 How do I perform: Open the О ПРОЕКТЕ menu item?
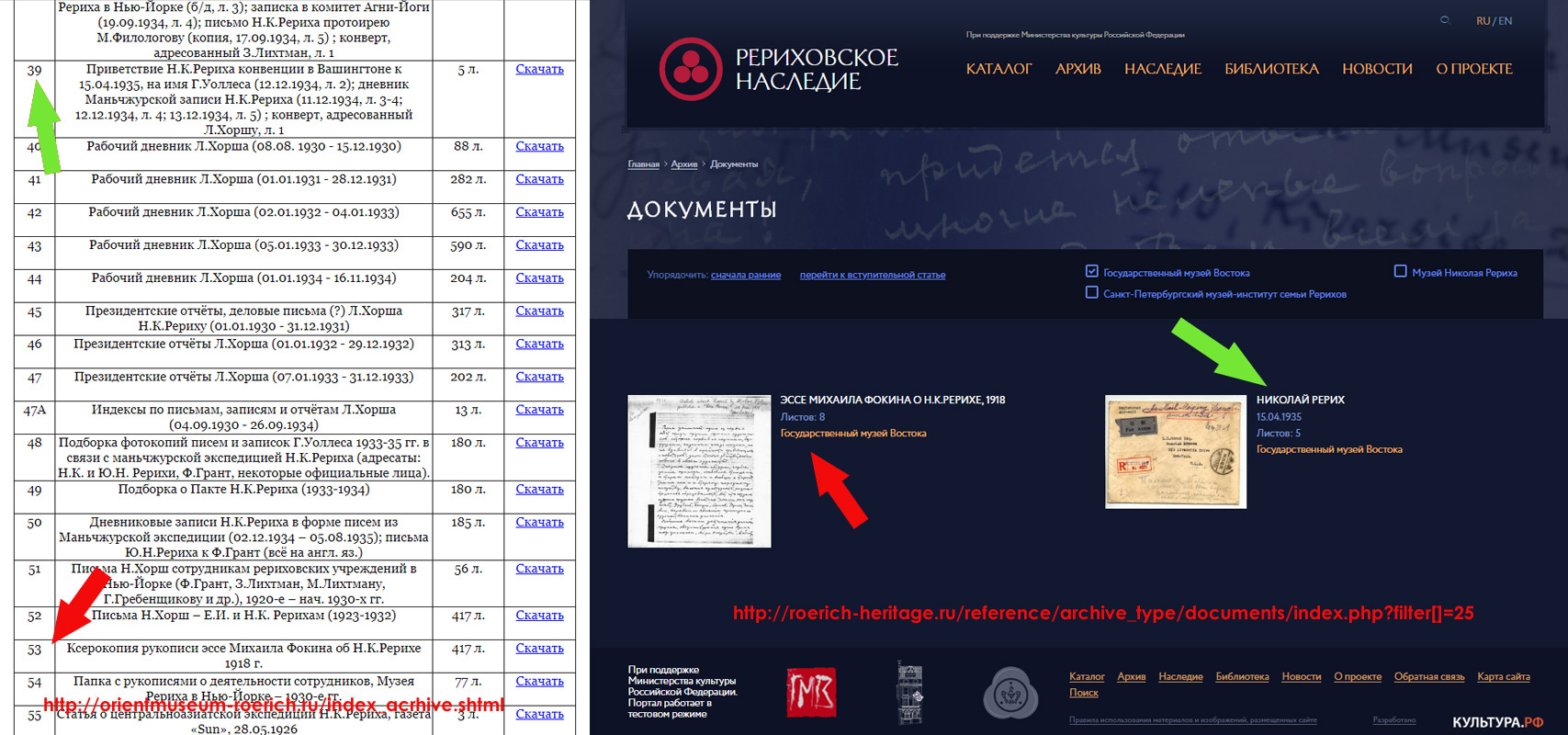[x=1474, y=69]
